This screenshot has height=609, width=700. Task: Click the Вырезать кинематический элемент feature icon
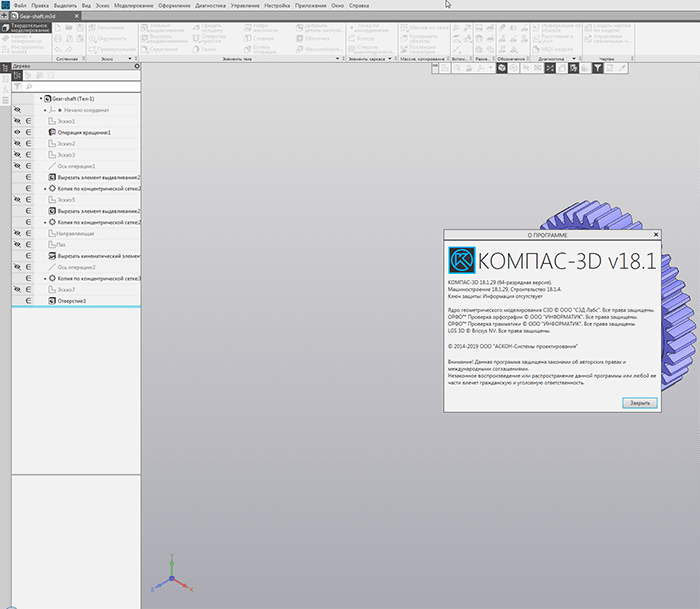click(x=52, y=256)
